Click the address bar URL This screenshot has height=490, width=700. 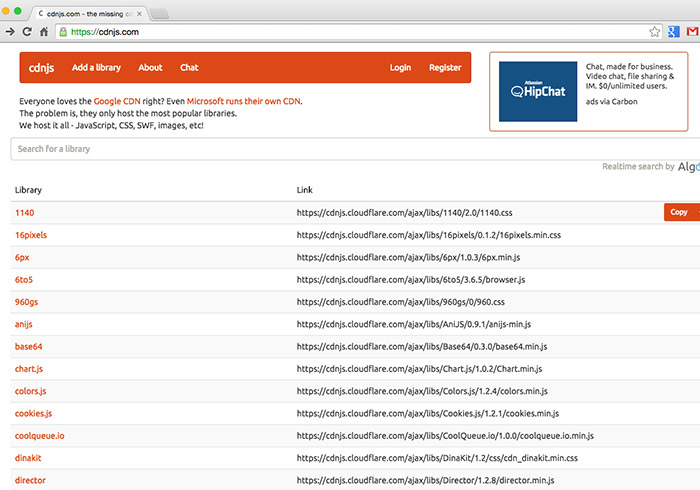[x=105, y=32]
